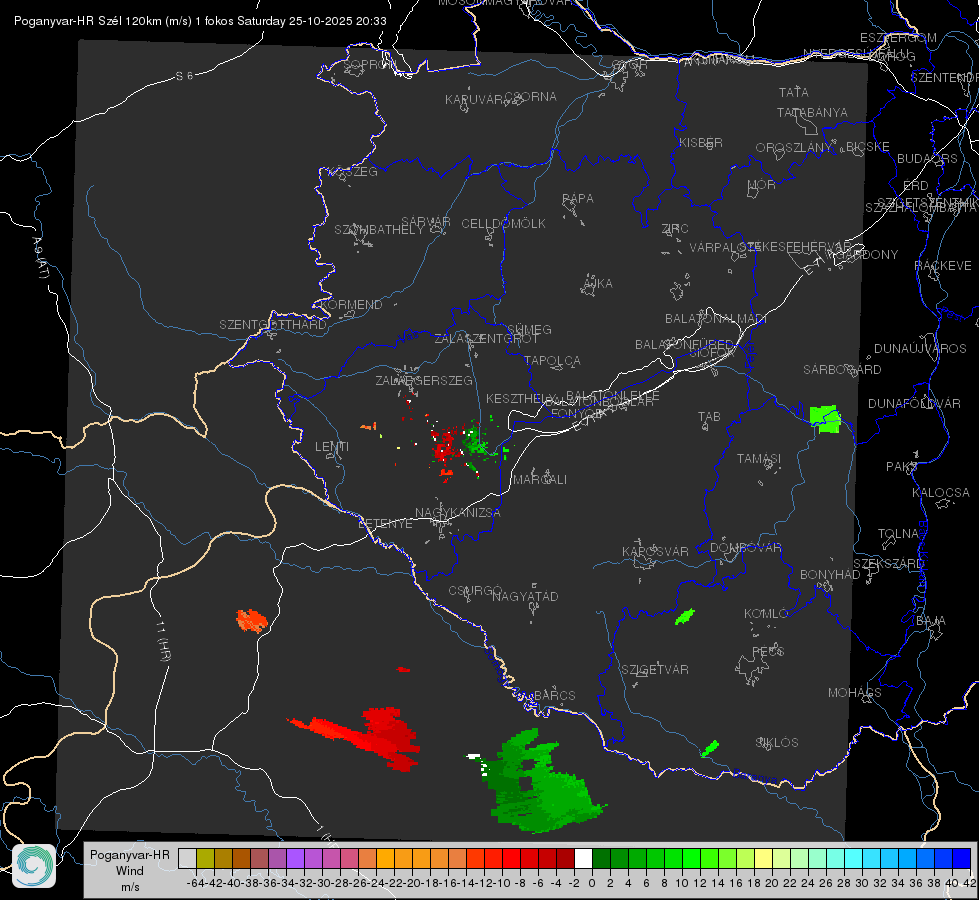The image size is (979, 900).
Task: Select the TAMASI town label
Action: click(759, 459)
